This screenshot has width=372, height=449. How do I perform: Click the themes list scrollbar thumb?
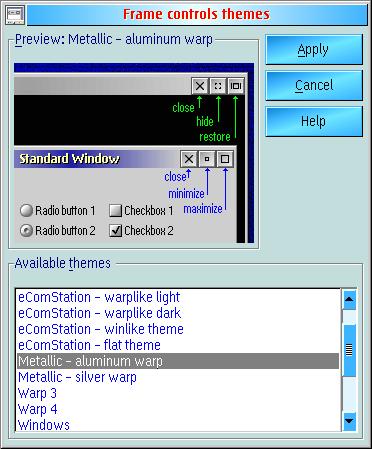coord(349,350)
